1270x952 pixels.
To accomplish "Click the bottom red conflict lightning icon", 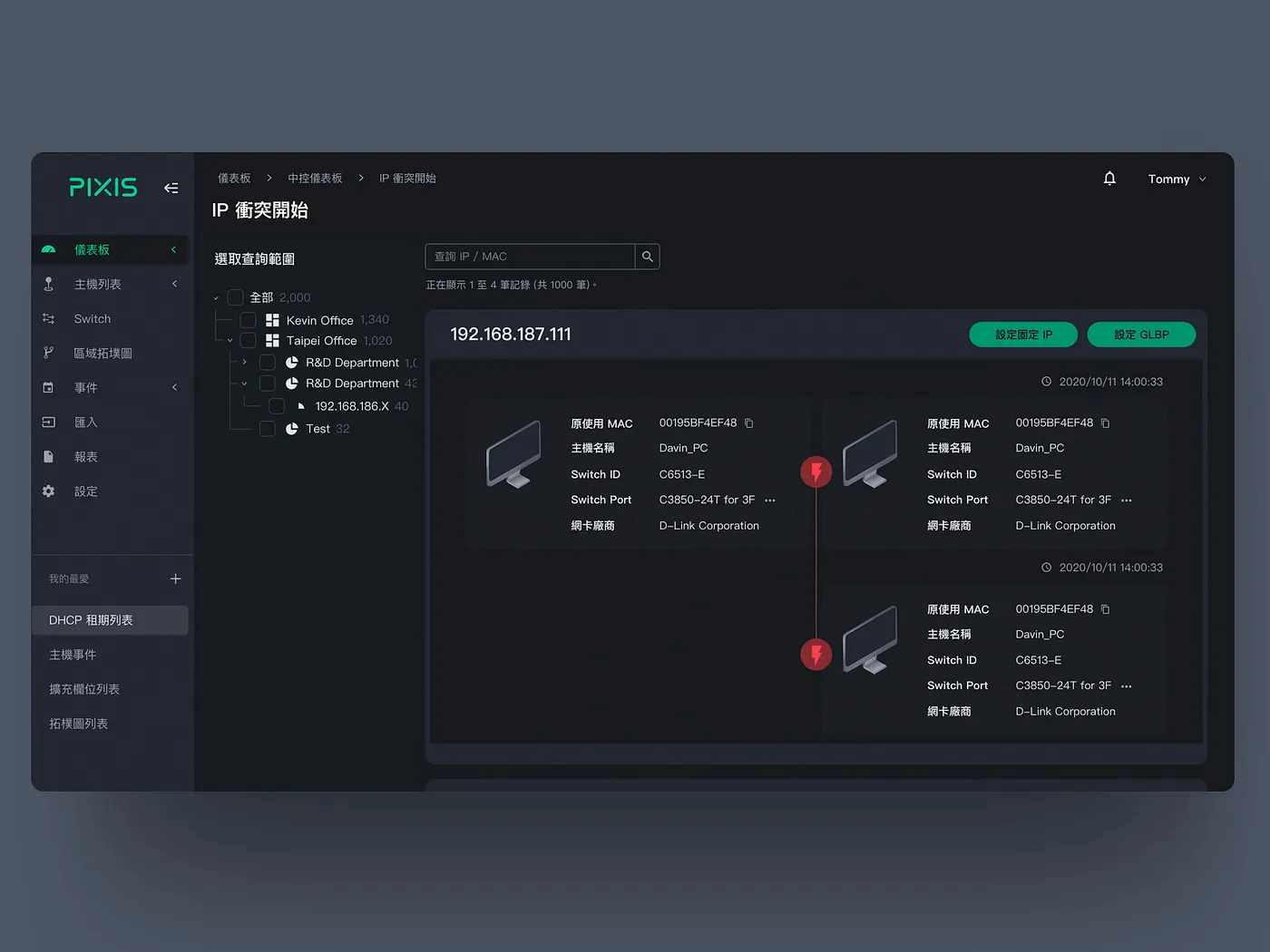I will (x=816, y=654).
